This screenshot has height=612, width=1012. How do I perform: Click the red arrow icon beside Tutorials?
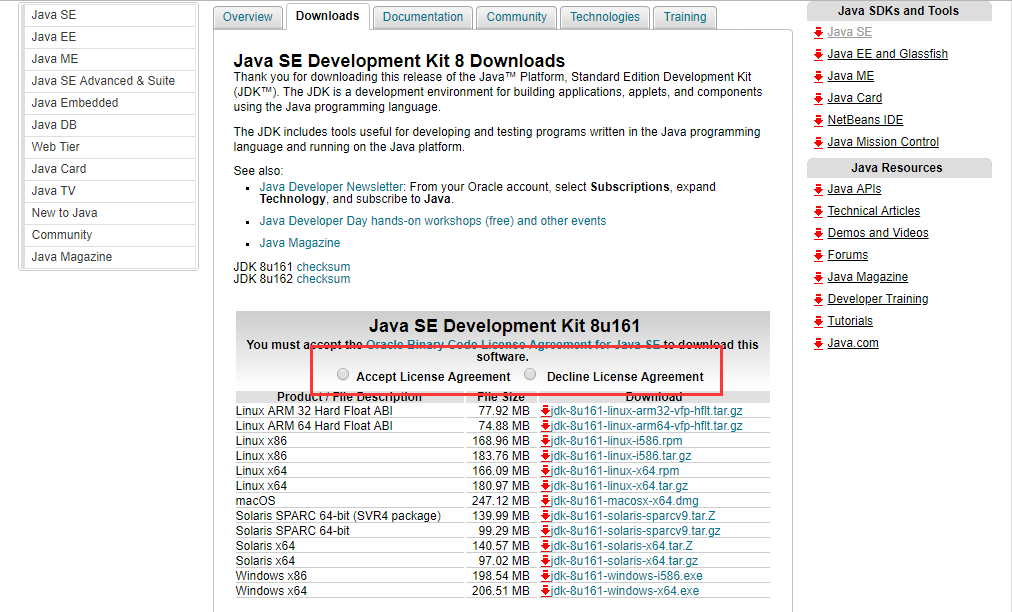pyautogui.click(x=818, y=321)
